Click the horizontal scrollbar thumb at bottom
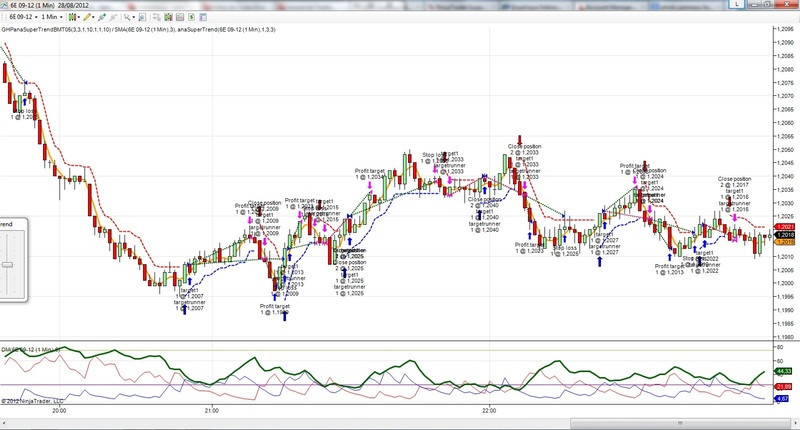Viewport: 800px width, 430px height. (680, 423)
